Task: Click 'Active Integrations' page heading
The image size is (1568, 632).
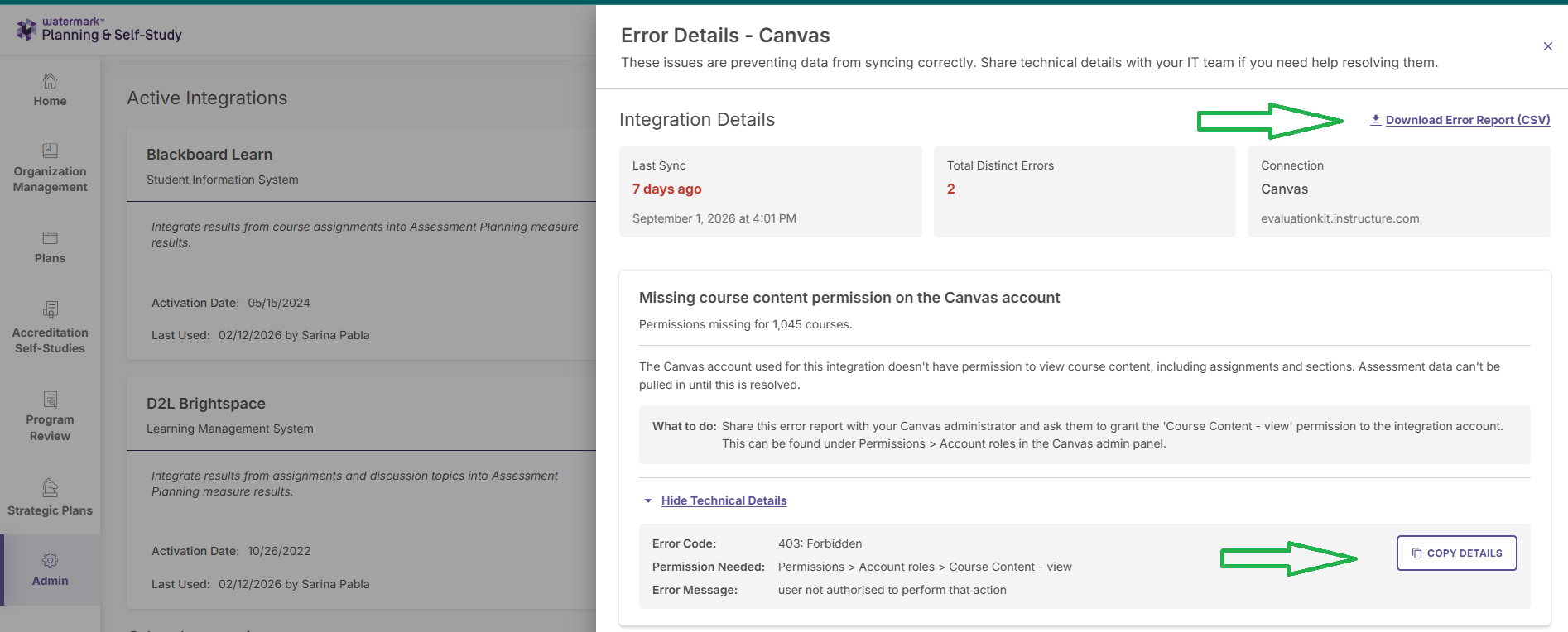Action: pyautogui.click(x=207, y=98)
